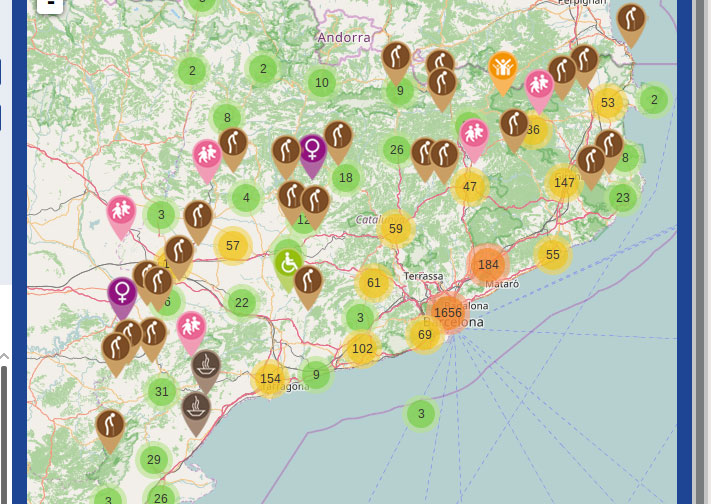Click the brown elderly marker near Perpignan

(630, 21)
